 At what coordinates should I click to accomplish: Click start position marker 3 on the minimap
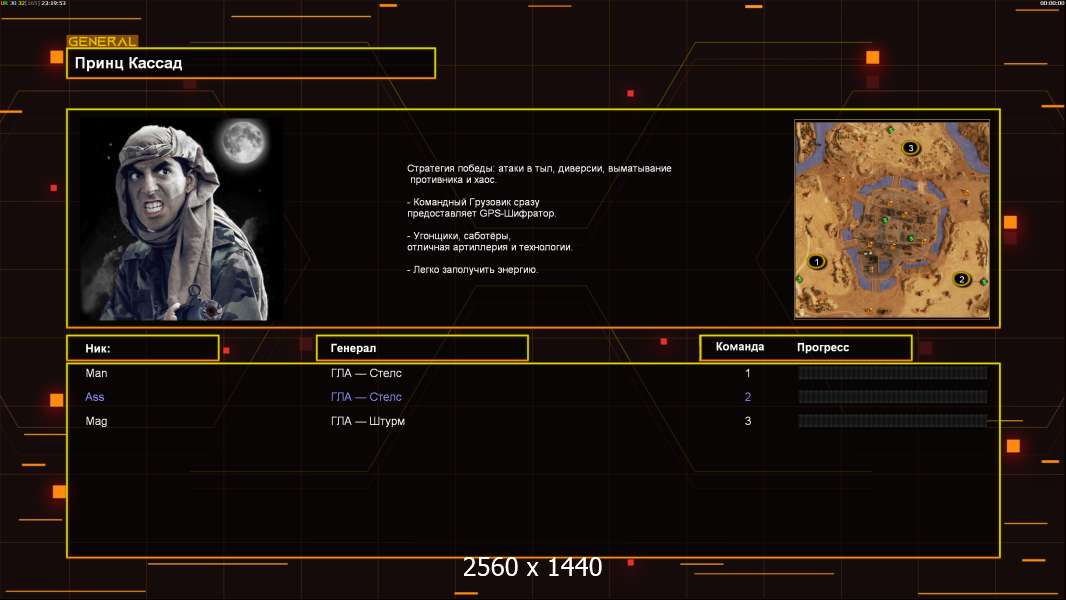(909, 148)
